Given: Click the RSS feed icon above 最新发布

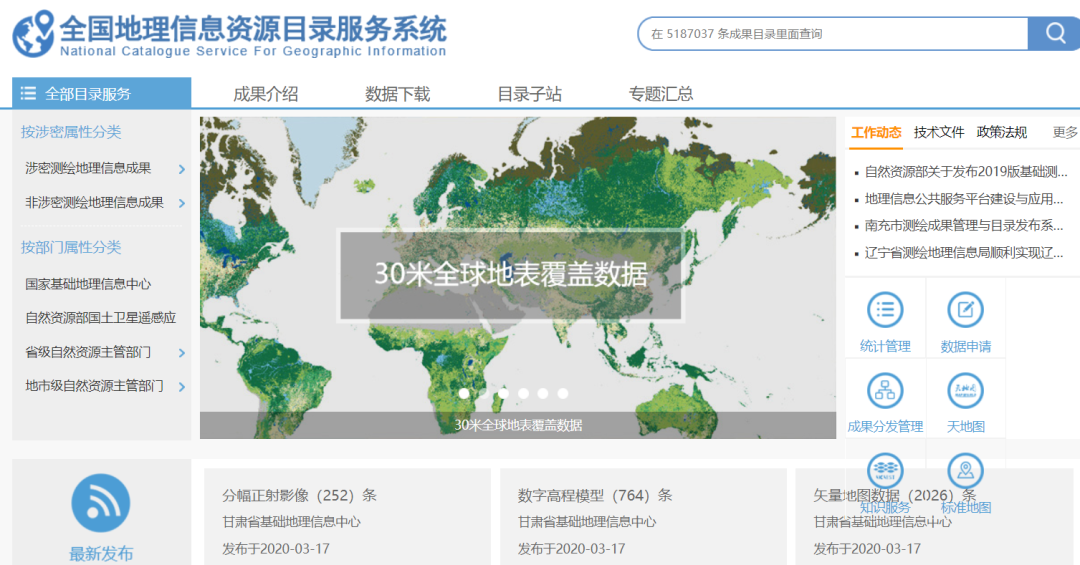Looking at the screenshot, I should point(101,503).
